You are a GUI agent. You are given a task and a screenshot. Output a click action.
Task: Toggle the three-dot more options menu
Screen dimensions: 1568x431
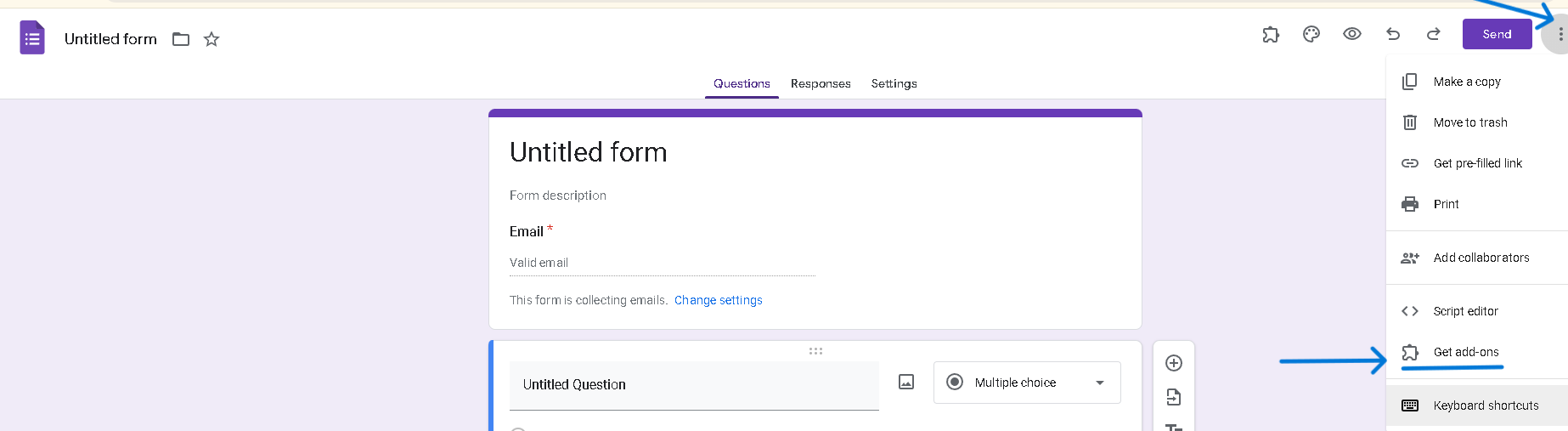click(x=1560, y=35)
